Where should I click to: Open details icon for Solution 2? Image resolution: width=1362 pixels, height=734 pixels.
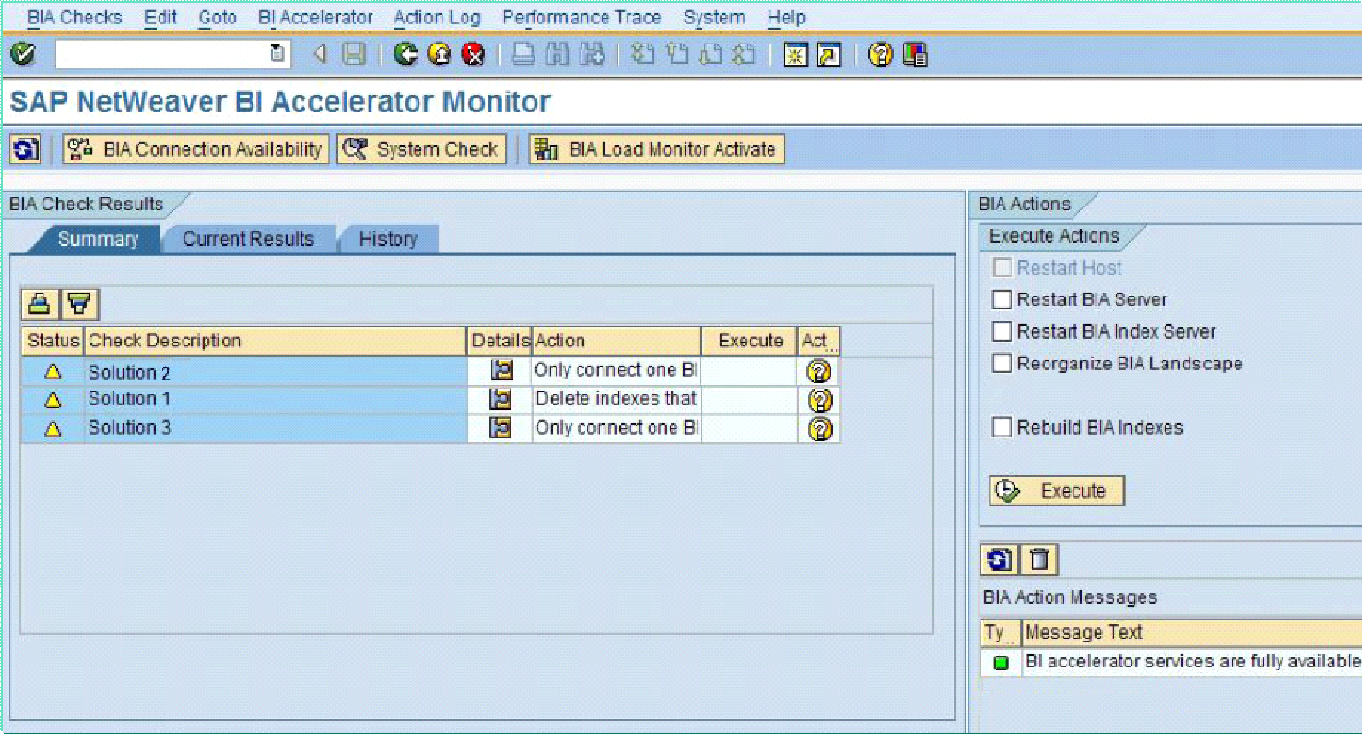click(501, 370)
